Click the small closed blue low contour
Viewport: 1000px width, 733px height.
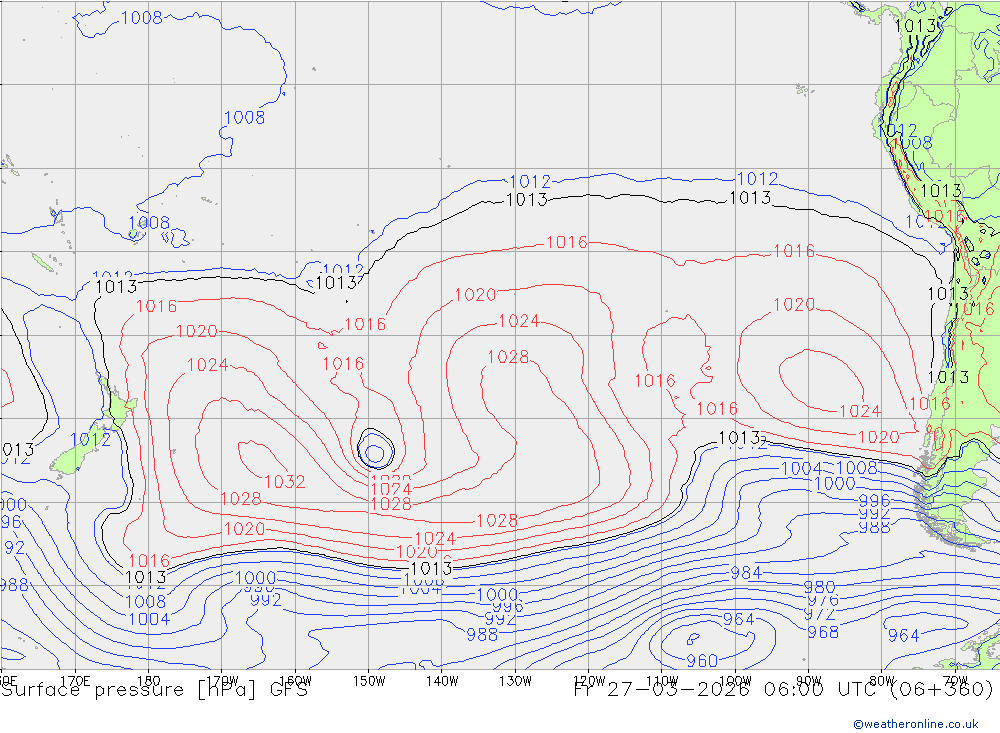pos(375,454)
